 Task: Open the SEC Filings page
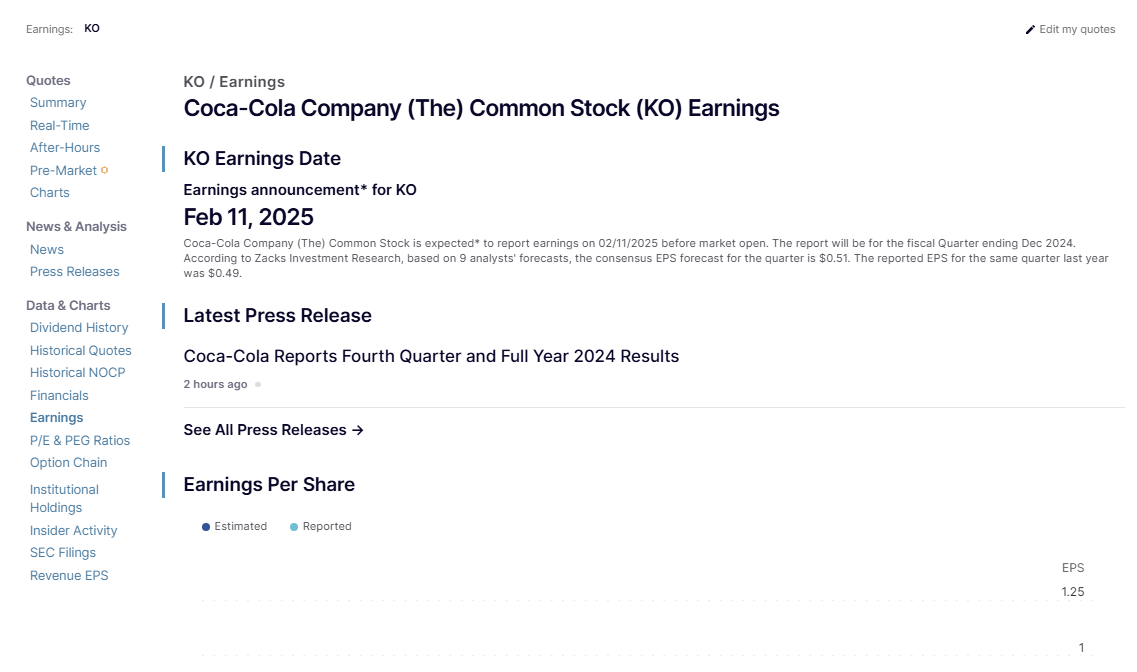click(63, 553)
